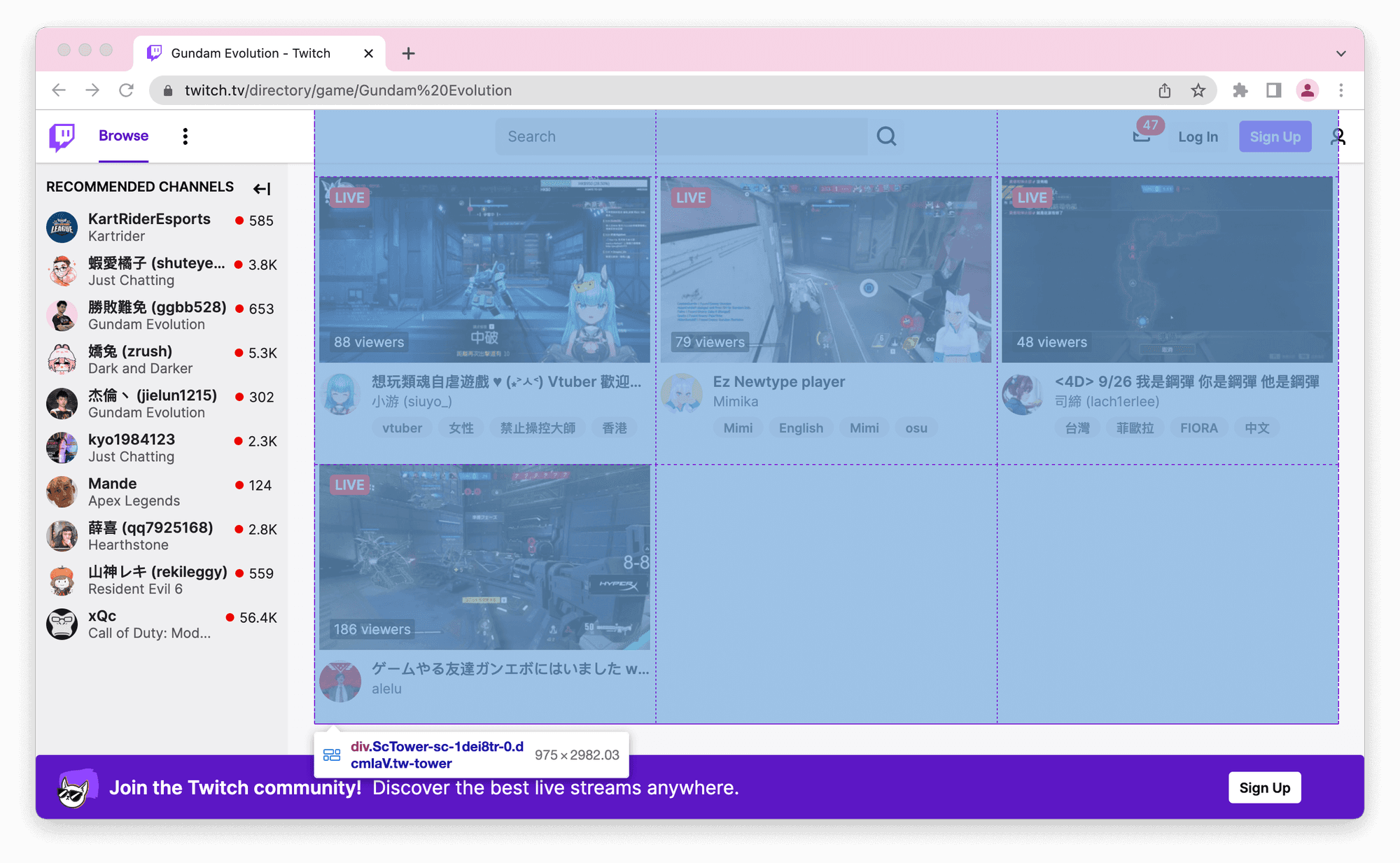
Task: Open the Prime loot notifications icon
Action: click(1142, 135)
